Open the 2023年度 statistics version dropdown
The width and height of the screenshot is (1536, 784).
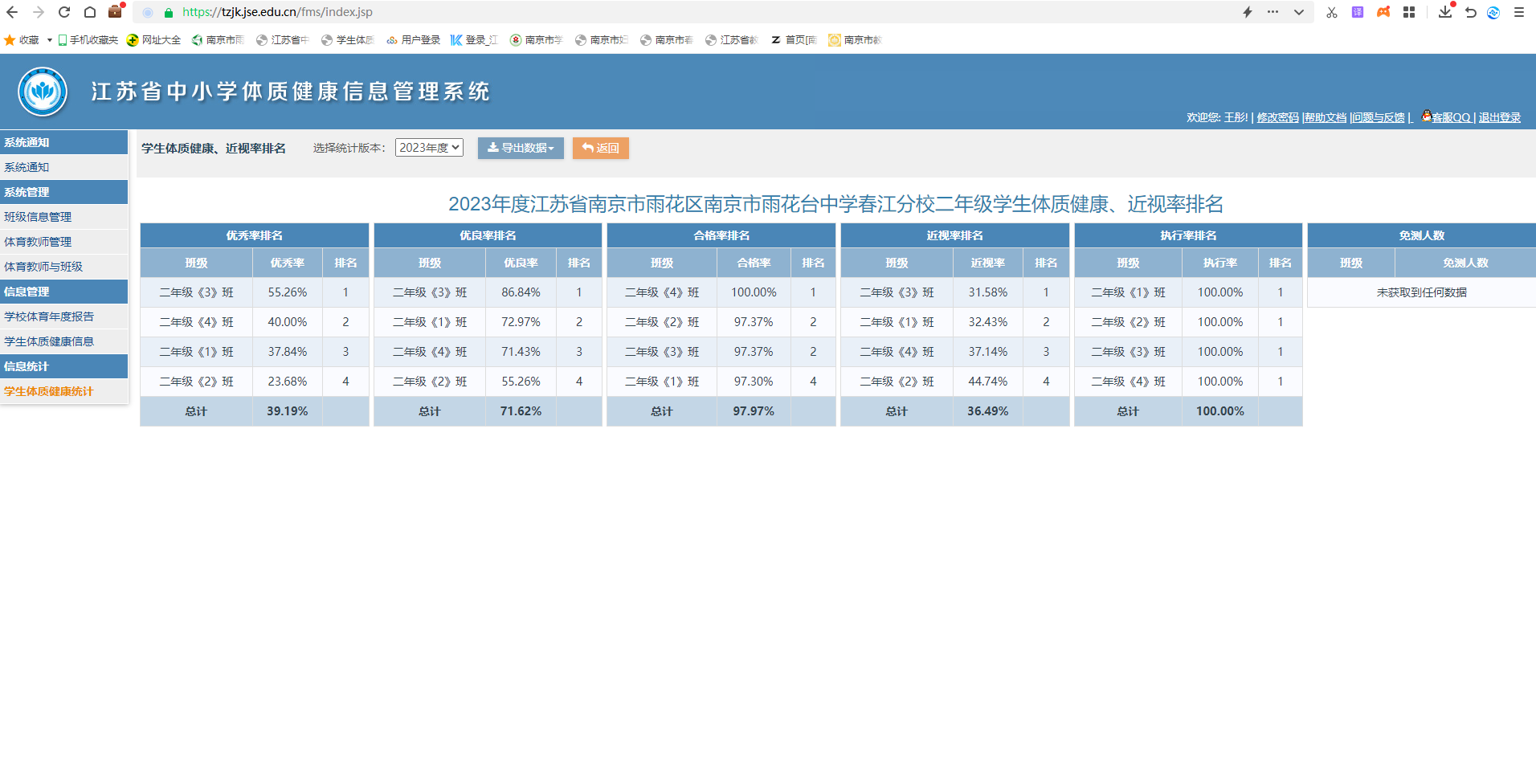click(429, 147)
